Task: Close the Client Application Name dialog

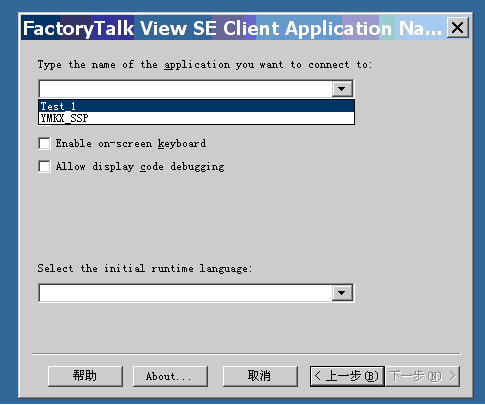Action: pyautogui.click(x=457, y=28)
